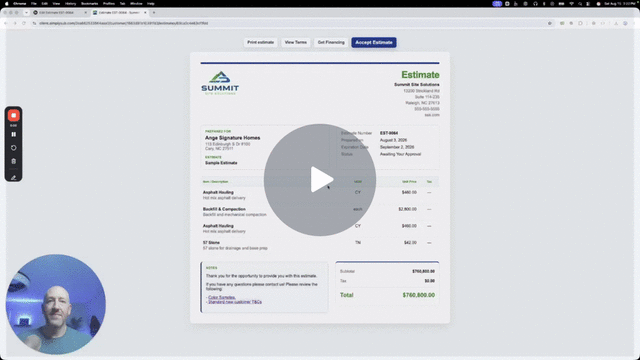The width and height of the screenshot is (640, 360).
Task: Click the Ange Signature Homes customer name
Action: pyautogui.click(x=233, y=138)
